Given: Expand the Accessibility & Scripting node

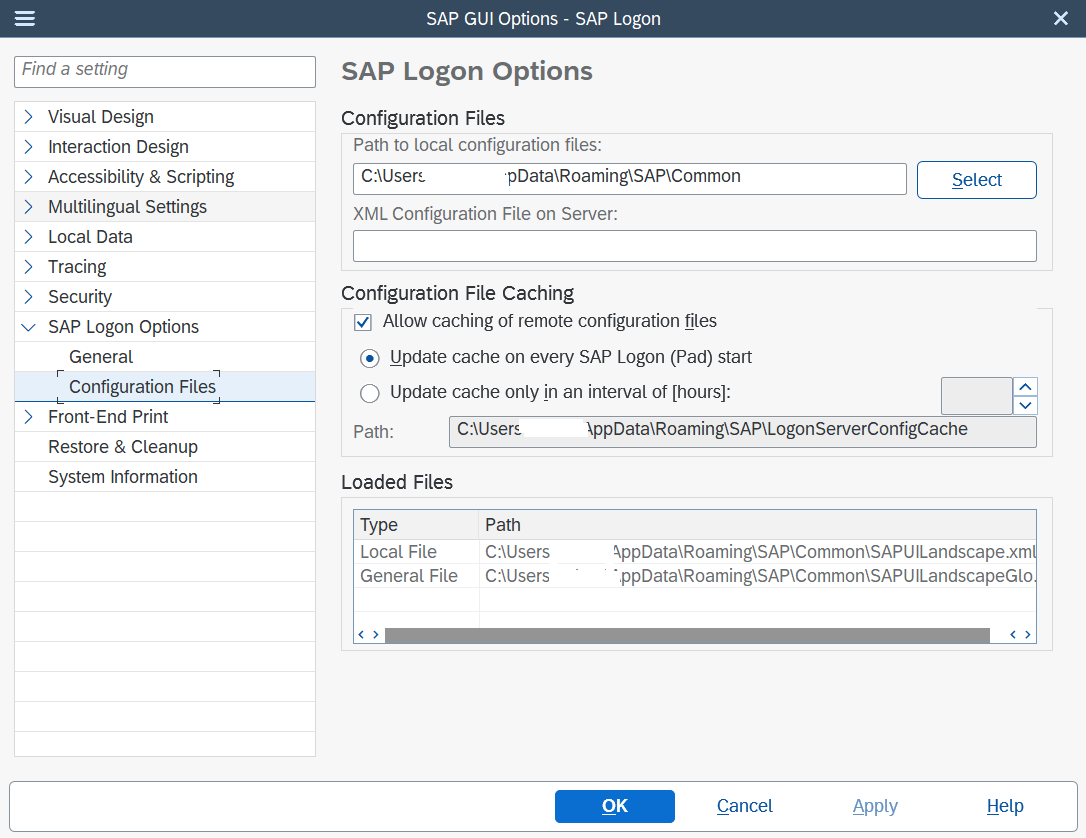Looking at the screenshot, I should point(28,177).
